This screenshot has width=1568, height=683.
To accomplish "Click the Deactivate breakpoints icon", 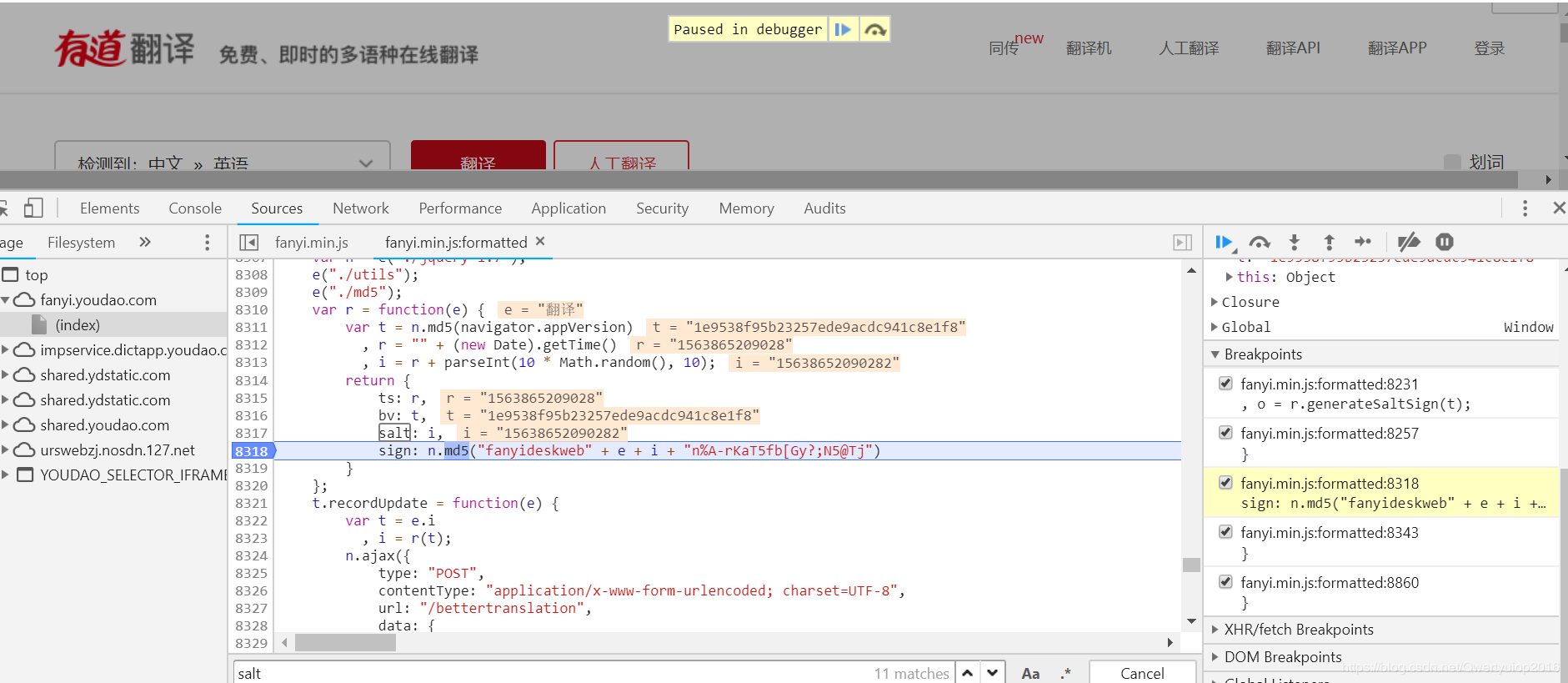I will click(x=1408, y=242).
